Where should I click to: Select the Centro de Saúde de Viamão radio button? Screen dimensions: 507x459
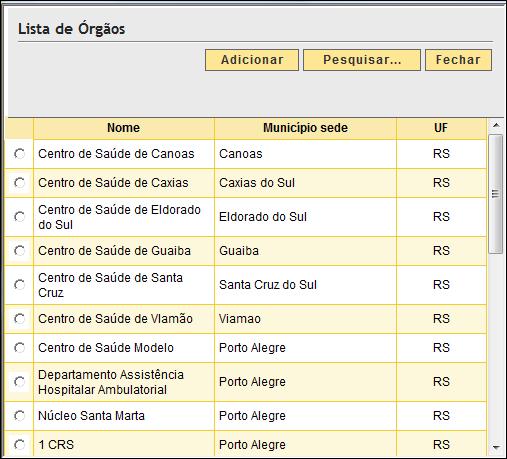pos(20,319)
